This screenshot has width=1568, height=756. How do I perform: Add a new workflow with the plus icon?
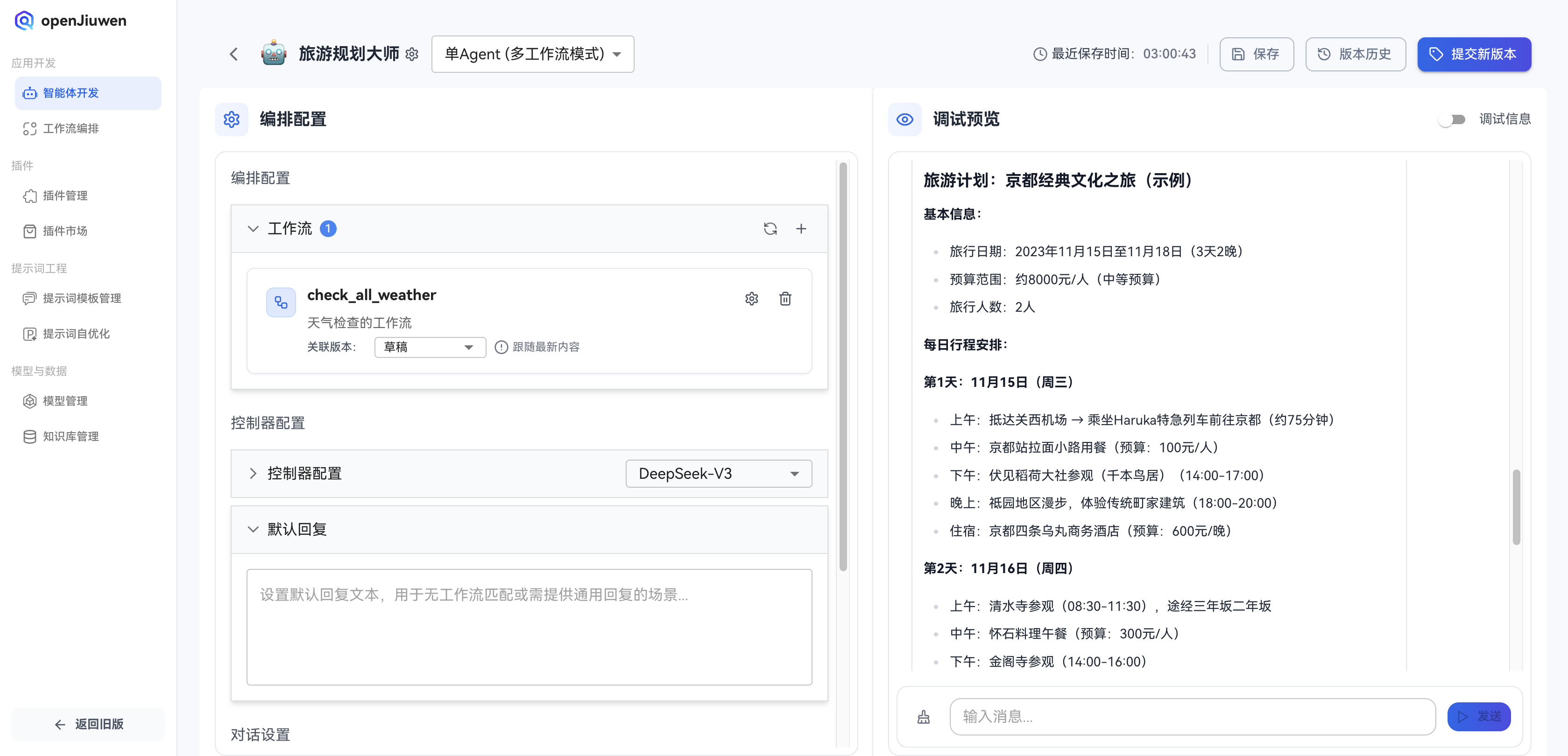point(802,229)
